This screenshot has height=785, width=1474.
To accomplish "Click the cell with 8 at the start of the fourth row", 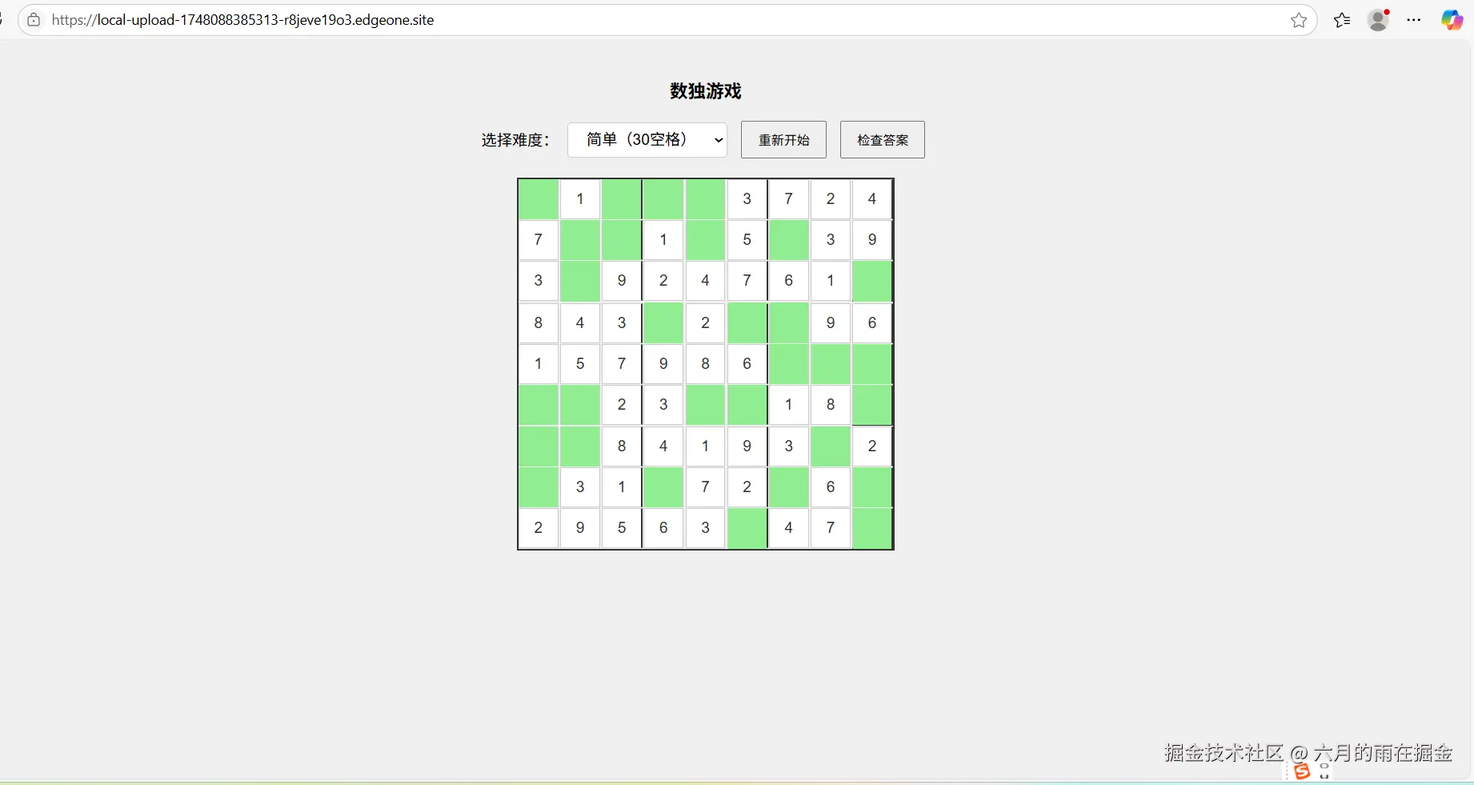I will click(x=539, y=323).
